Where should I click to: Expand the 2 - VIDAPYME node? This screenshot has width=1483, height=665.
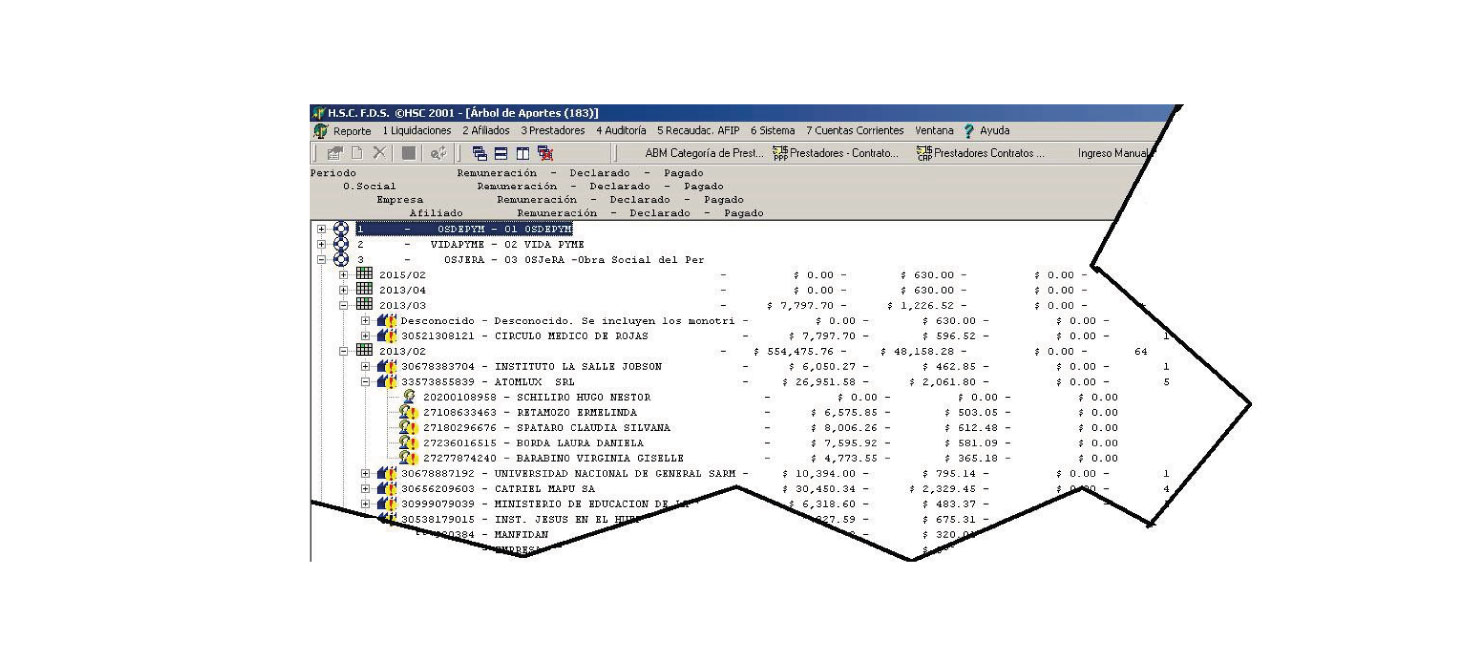pos(322,244)
